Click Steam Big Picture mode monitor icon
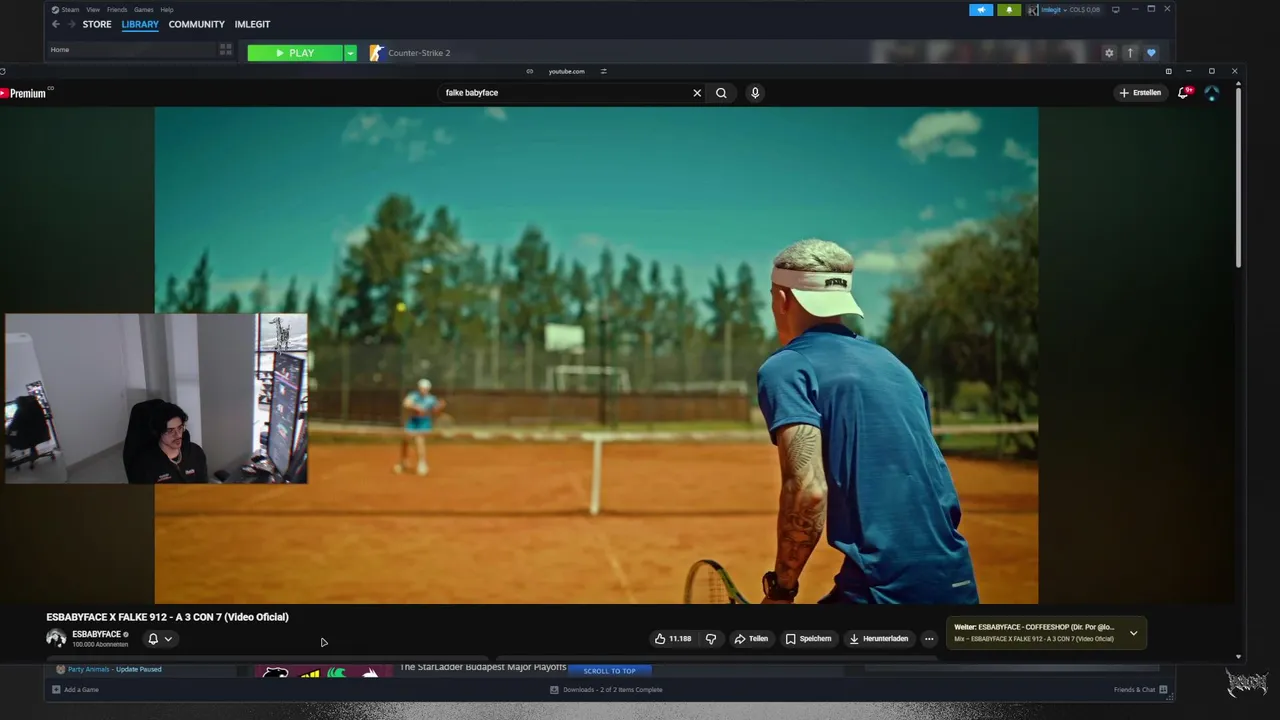Screen dimensions: 1280x720 pyautogui.click(x=1116, y=10)
